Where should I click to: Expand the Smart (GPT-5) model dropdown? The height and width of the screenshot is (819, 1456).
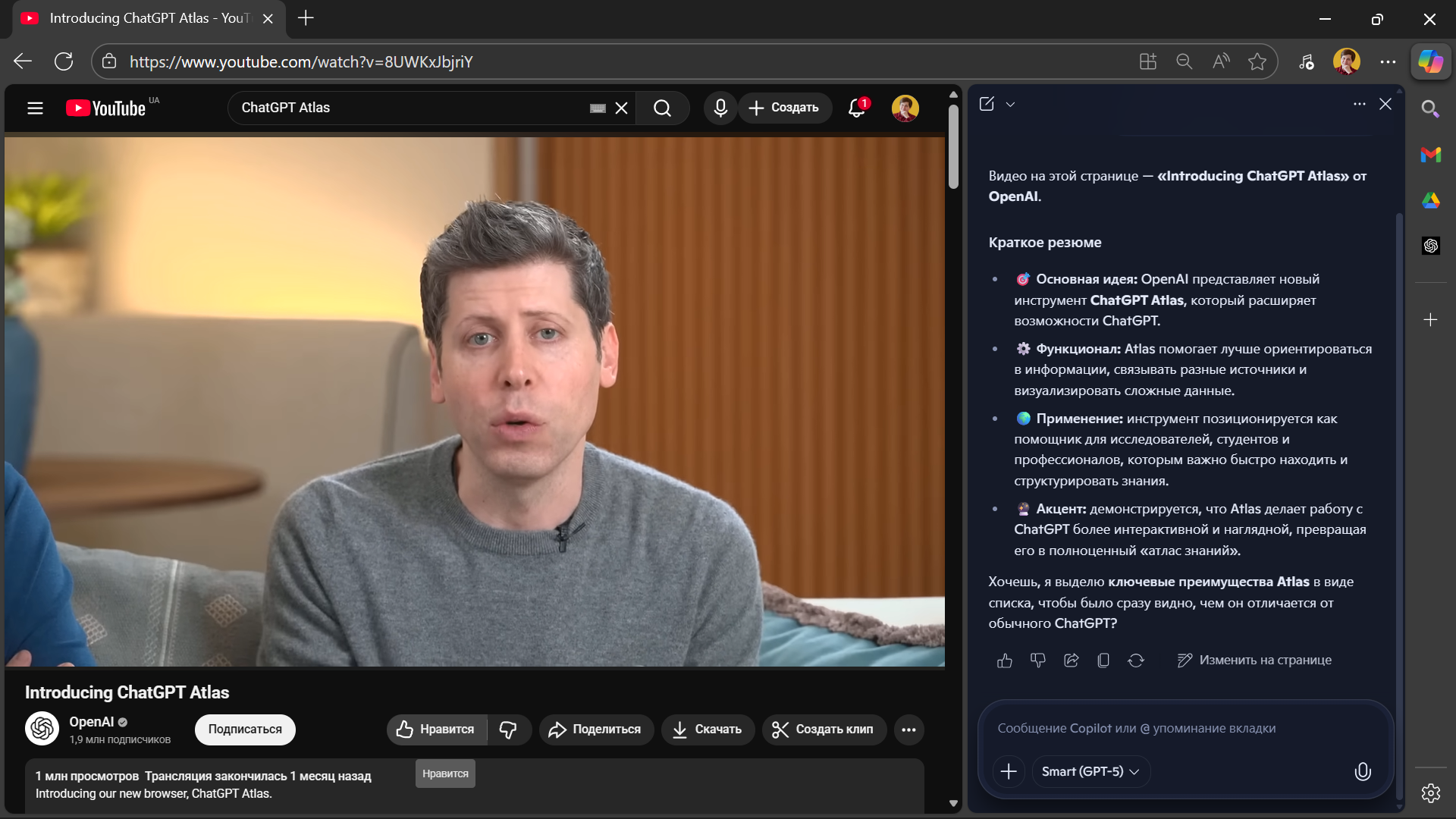tap(1090, 771)
